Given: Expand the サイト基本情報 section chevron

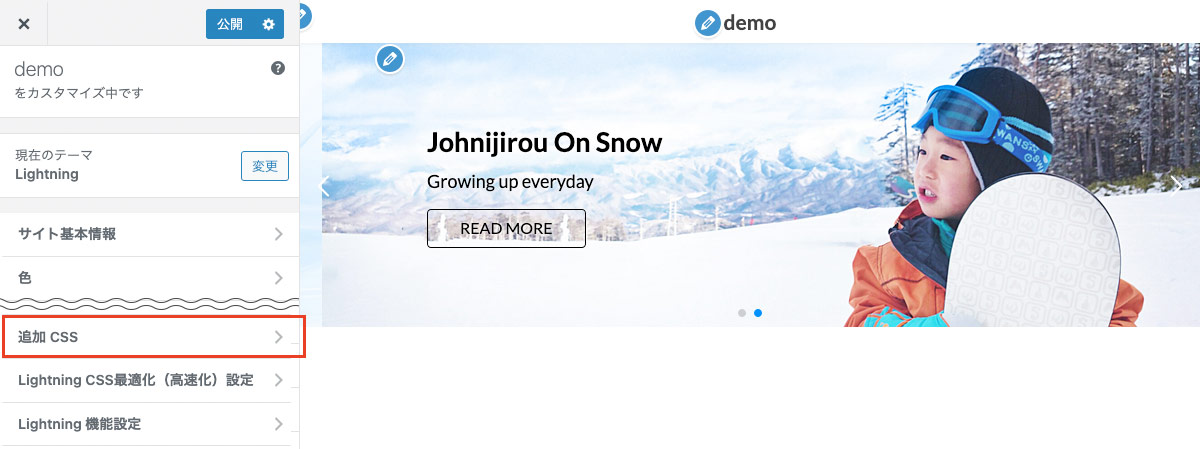Looking at the screenshot, I should pos(279,234).
